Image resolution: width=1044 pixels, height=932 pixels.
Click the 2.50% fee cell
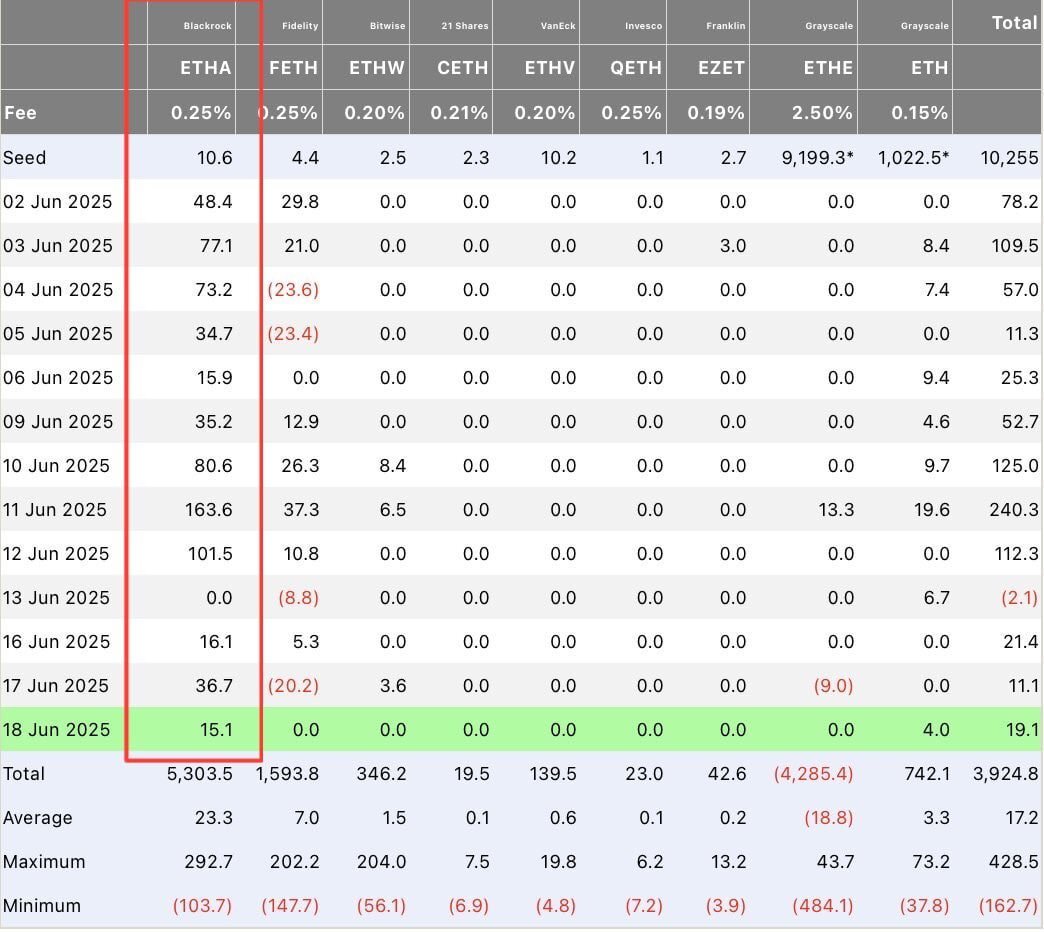822,113
